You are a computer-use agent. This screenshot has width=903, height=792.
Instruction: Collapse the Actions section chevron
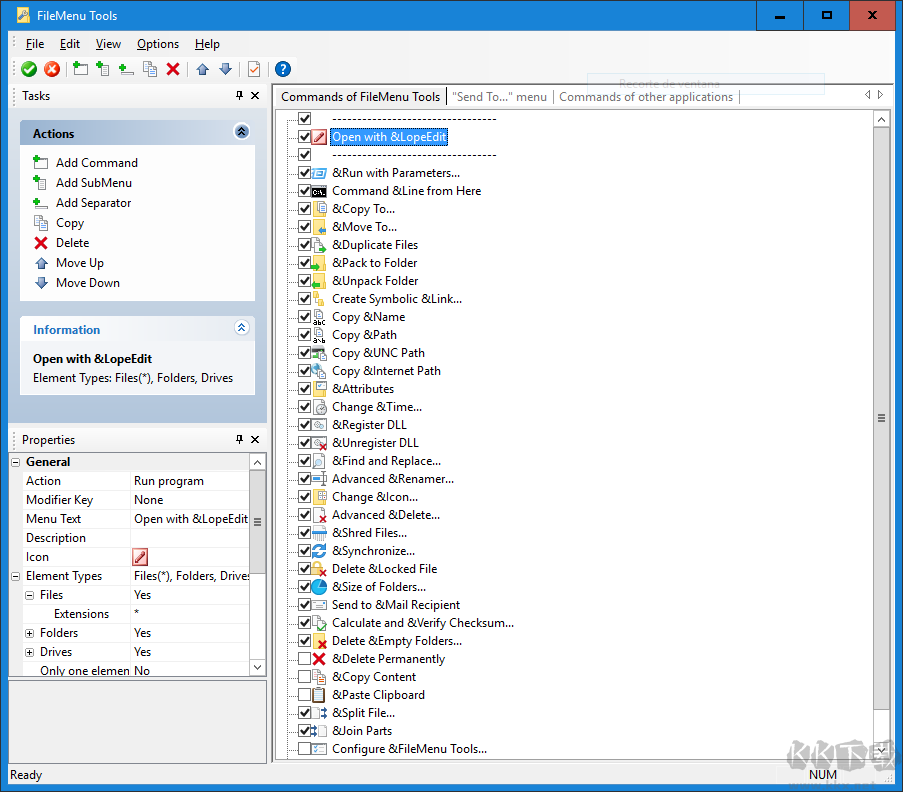click(242, 132)
